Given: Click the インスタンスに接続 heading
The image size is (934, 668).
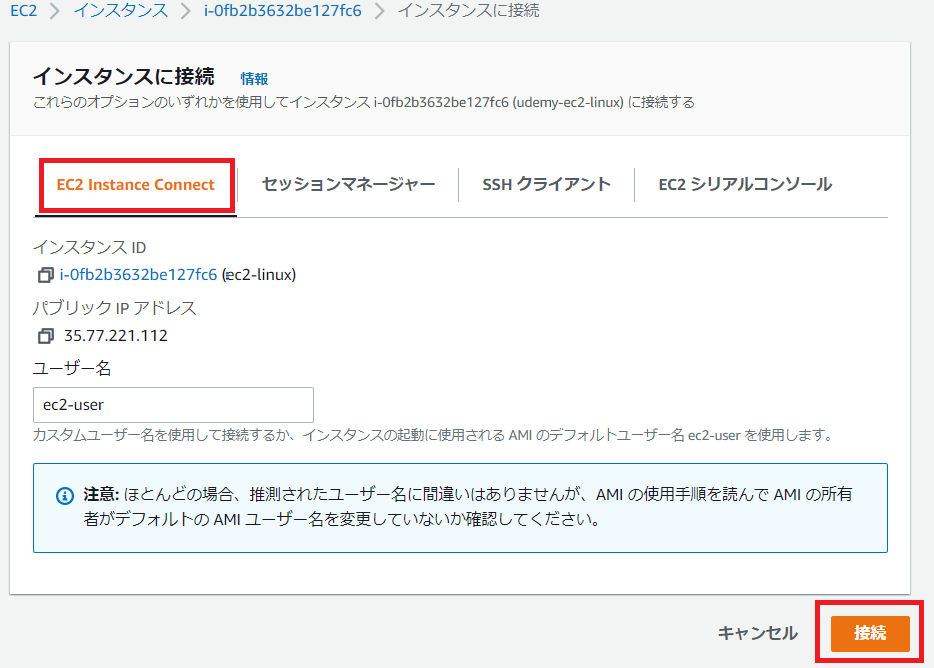Looking at the screenshot, I should 123,76.
